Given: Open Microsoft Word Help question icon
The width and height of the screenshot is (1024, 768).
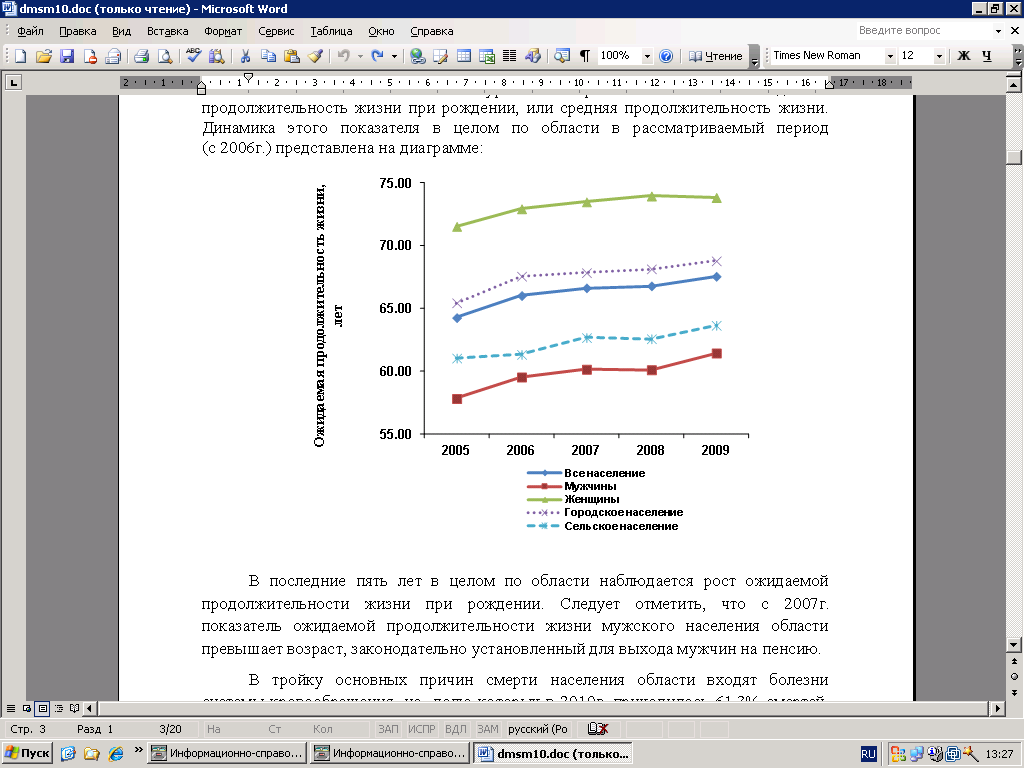Looking at the screenshot, I should coord(665,56).
